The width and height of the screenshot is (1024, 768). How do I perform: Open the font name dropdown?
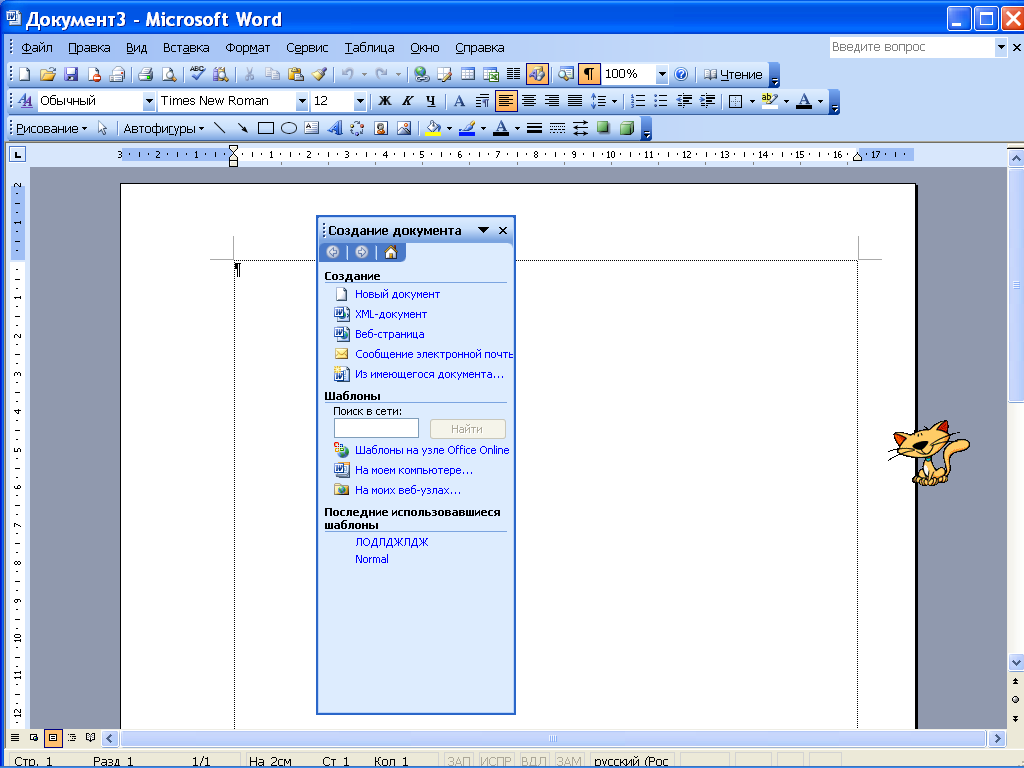pos(301,101)
